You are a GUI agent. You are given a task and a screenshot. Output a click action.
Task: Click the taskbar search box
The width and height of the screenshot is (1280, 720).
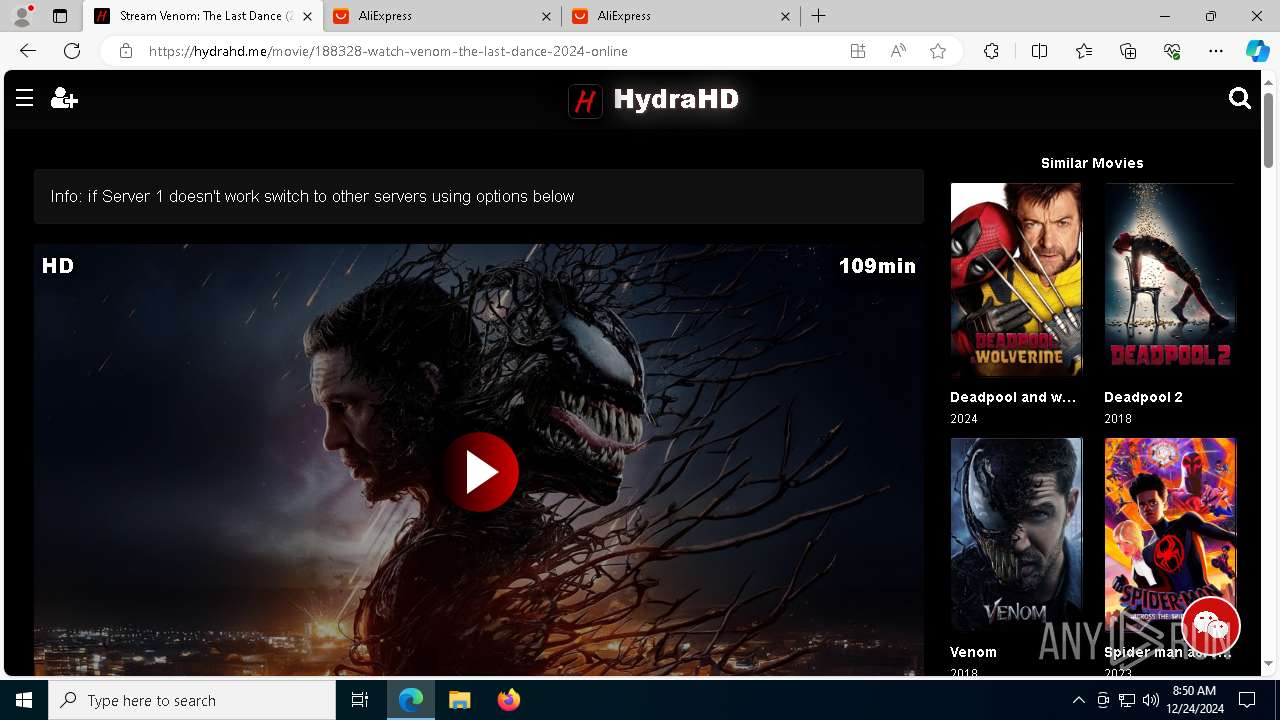pyautogui.click(x=192, y=700)
